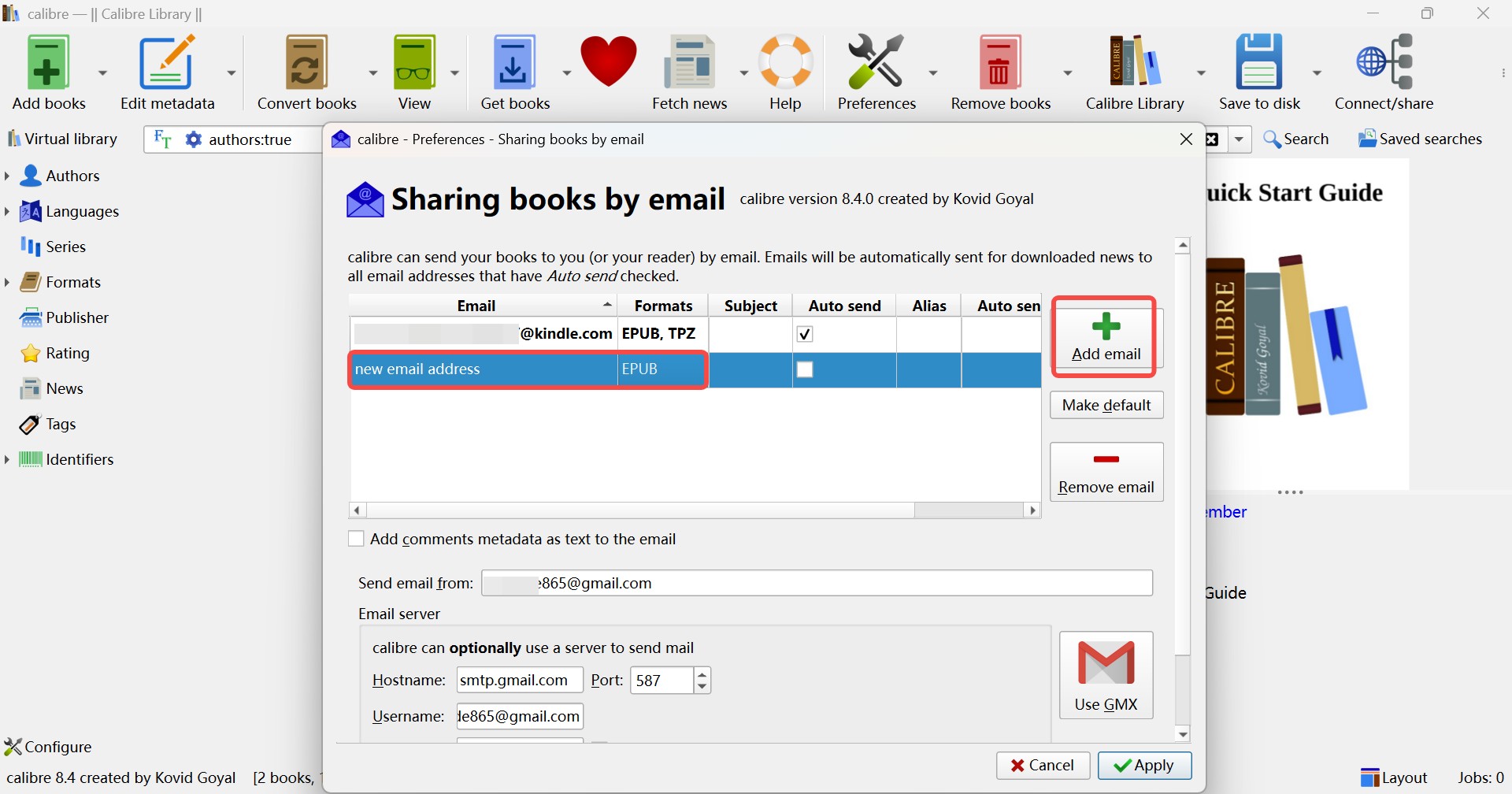1512x794 pixels.
Task: Select Tags in the tag browser
Action: click(x=49, y=424)
